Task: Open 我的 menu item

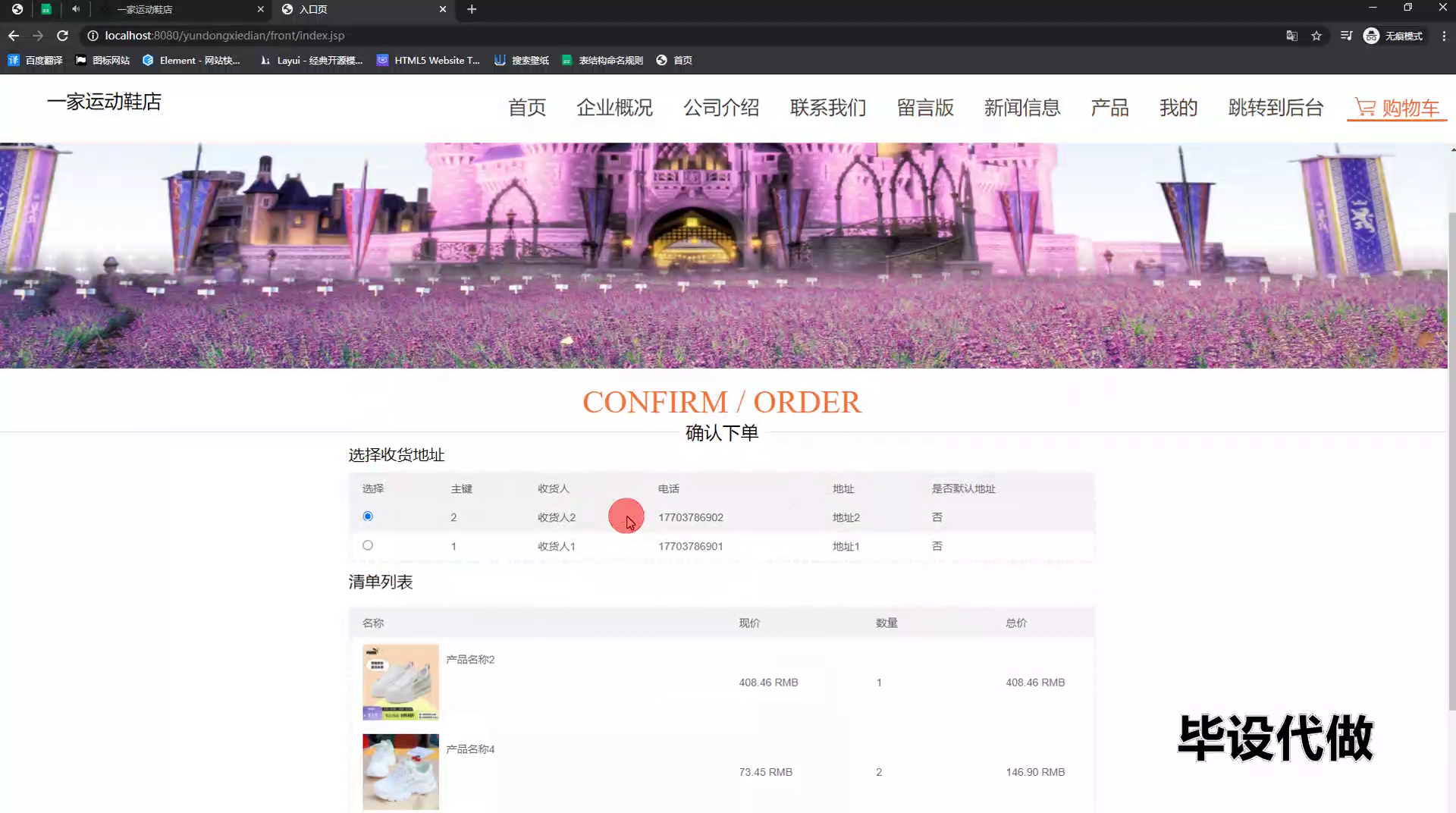Action: 1178,108
